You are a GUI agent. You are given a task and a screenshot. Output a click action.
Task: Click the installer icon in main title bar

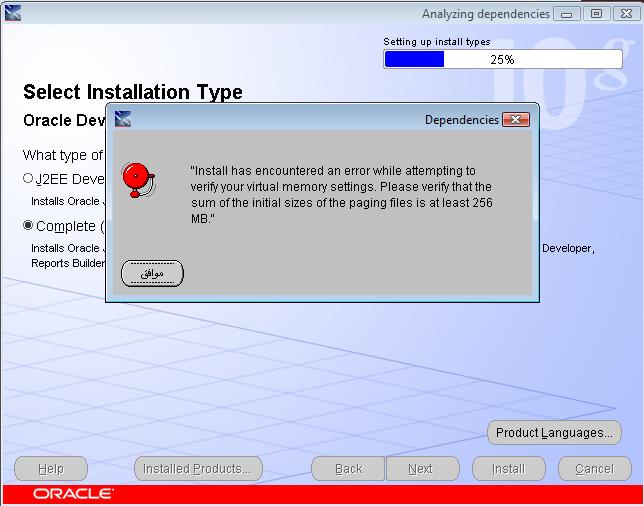[x=12, y=13]
